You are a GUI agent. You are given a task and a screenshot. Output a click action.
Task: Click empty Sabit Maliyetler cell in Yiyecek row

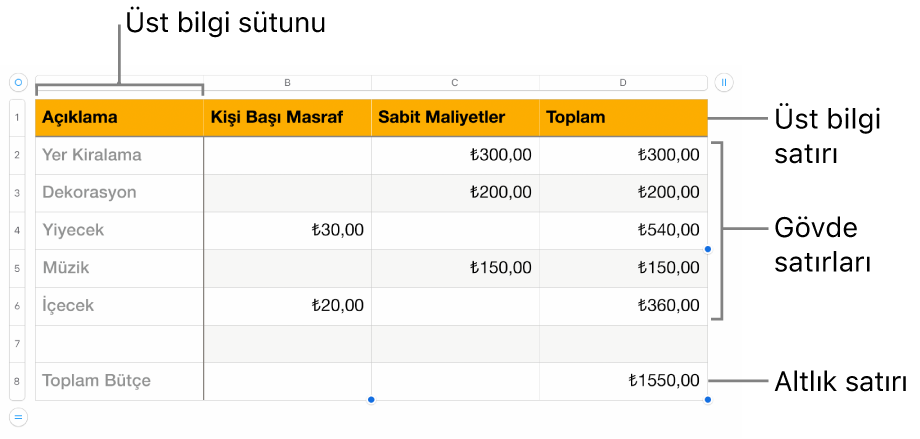(455, 231)
